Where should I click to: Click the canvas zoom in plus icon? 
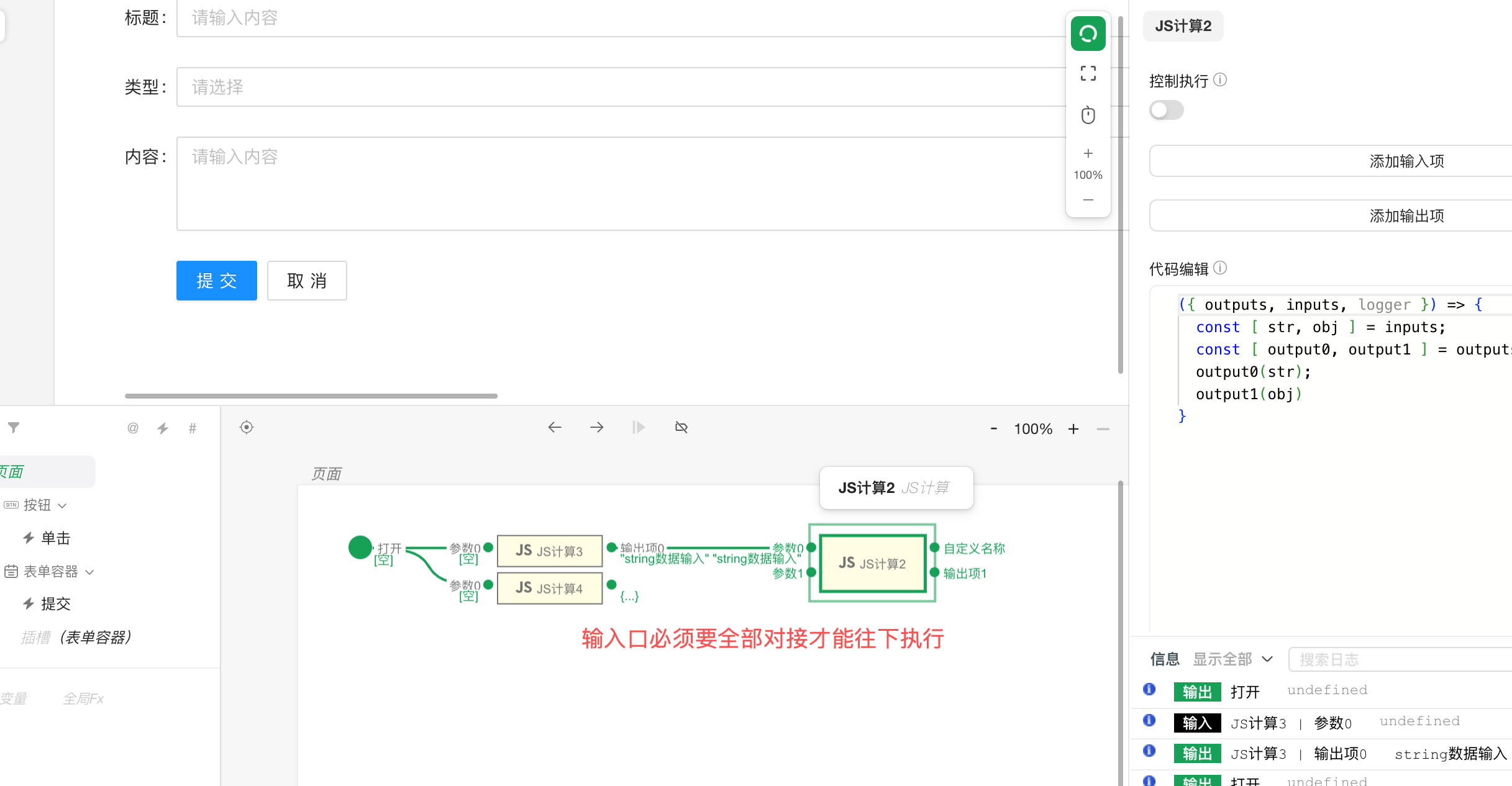click(1088, 153)
